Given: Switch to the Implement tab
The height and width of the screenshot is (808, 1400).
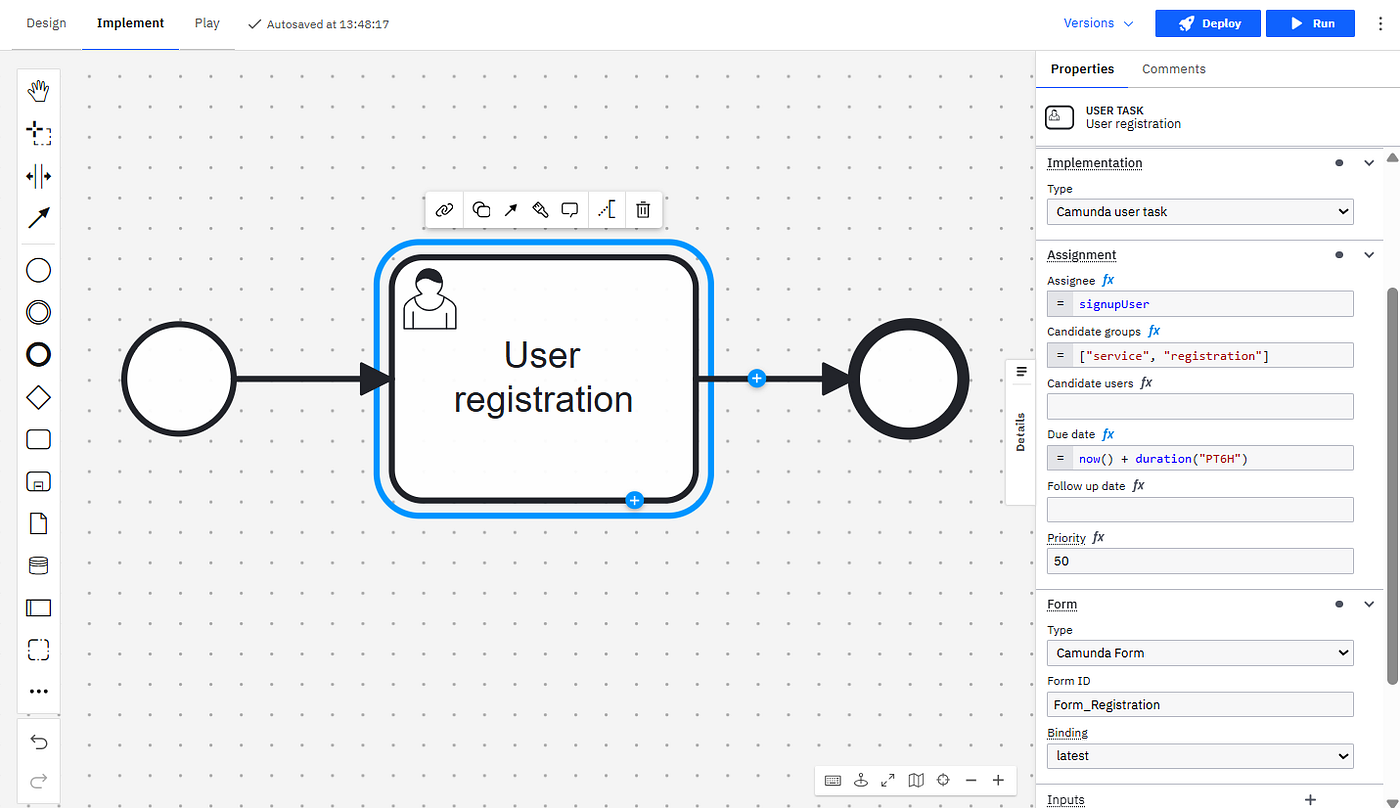Looking at the screenshot, I should (131, 23).
